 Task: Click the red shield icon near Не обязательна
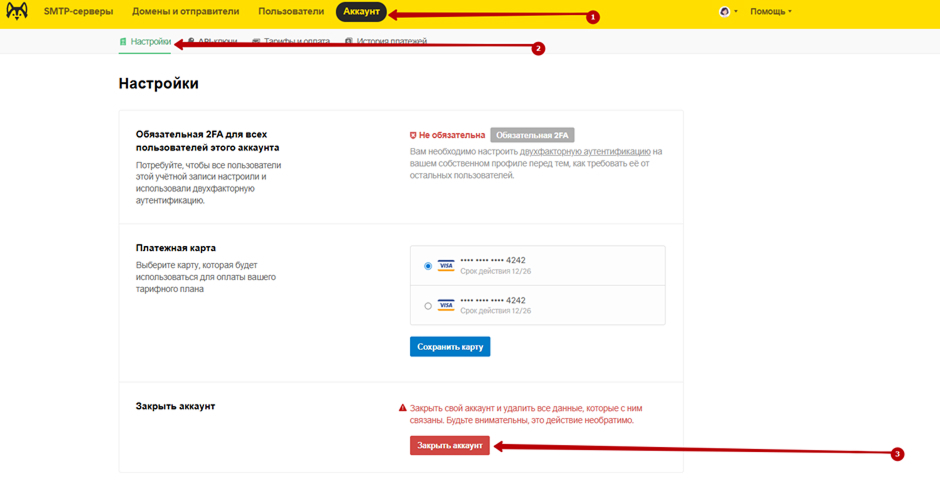(x=413, y=135)
